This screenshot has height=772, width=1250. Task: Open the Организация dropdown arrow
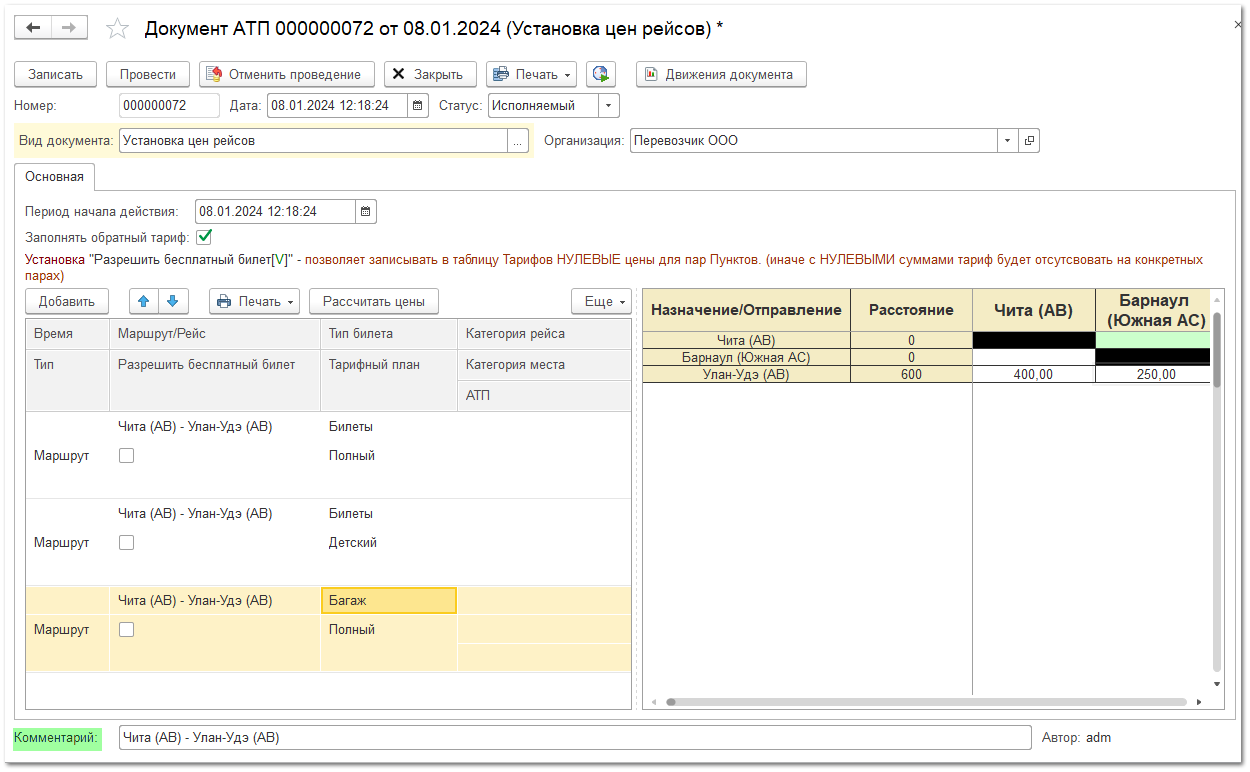point(1007,141)
